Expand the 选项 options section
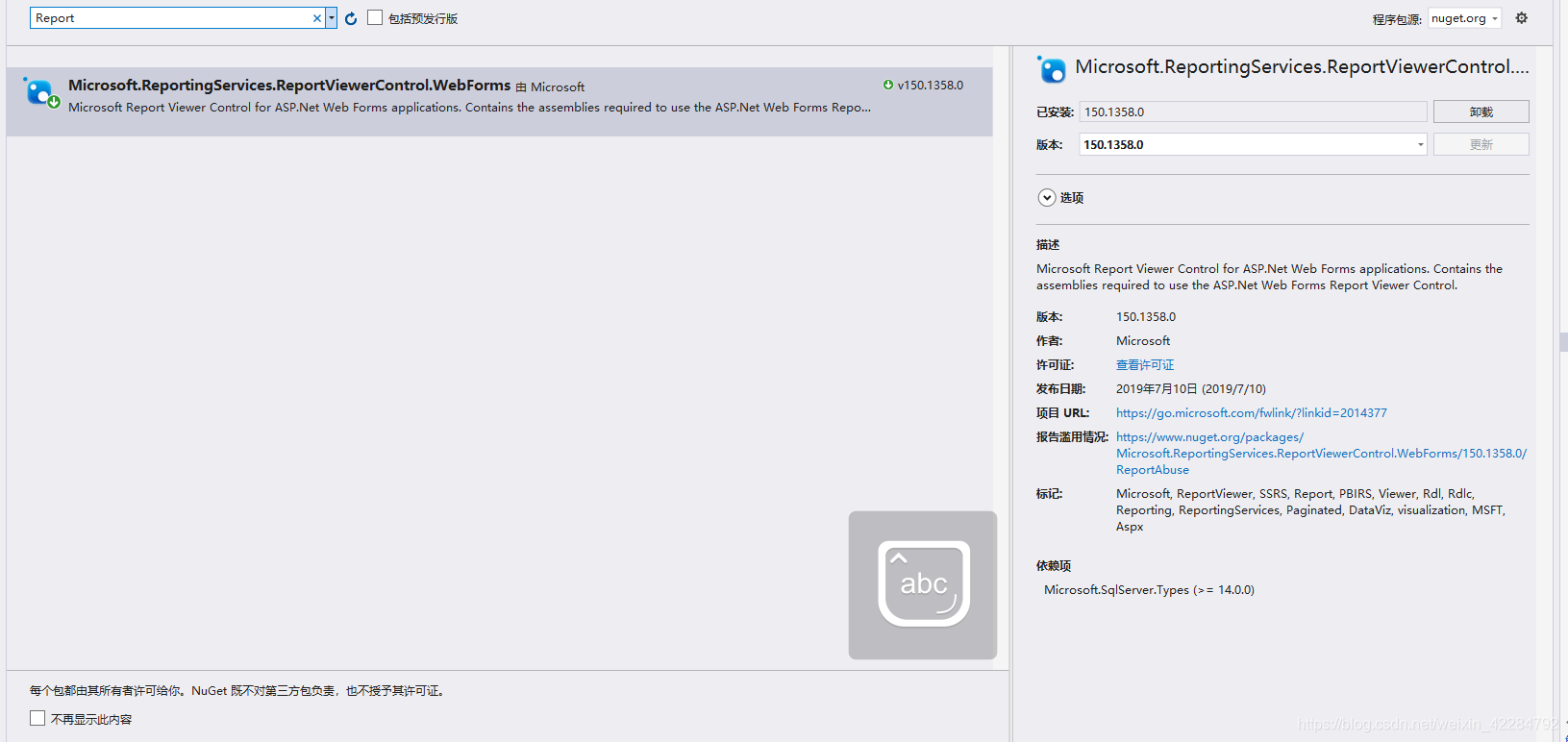The height and width of the screenshot is (742, 1568). click(1047, 198)
